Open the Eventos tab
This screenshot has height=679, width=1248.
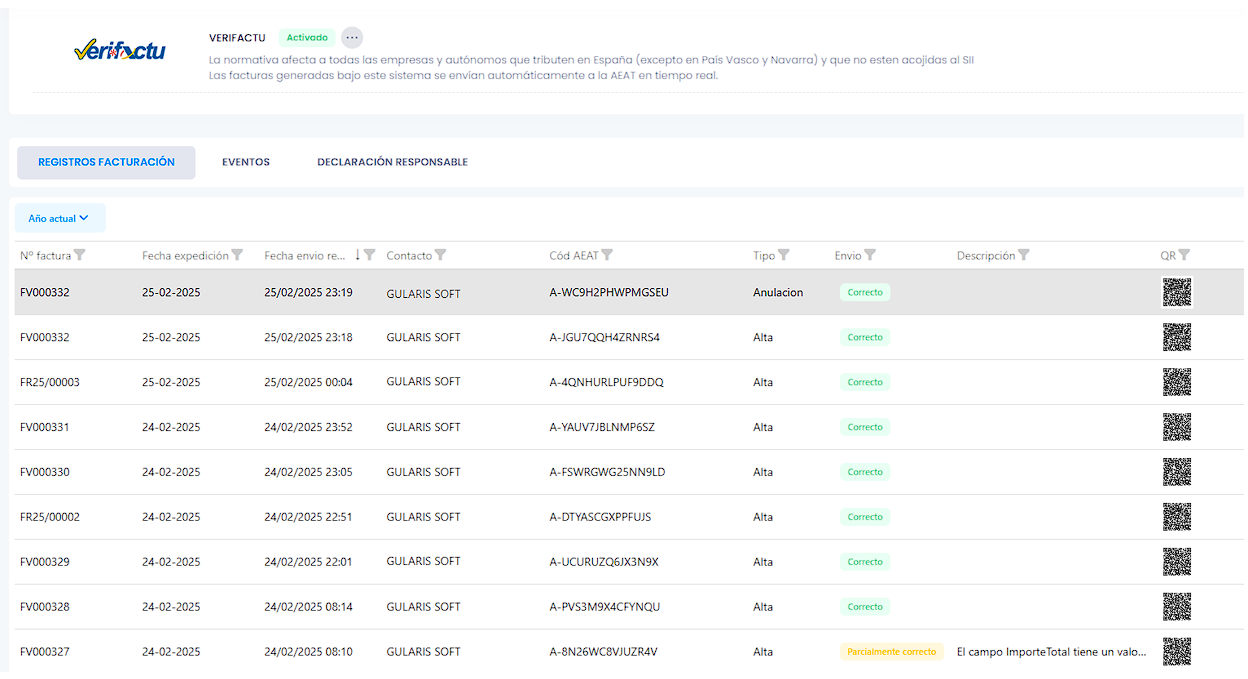pyautogui.click(x=246, y=162)
